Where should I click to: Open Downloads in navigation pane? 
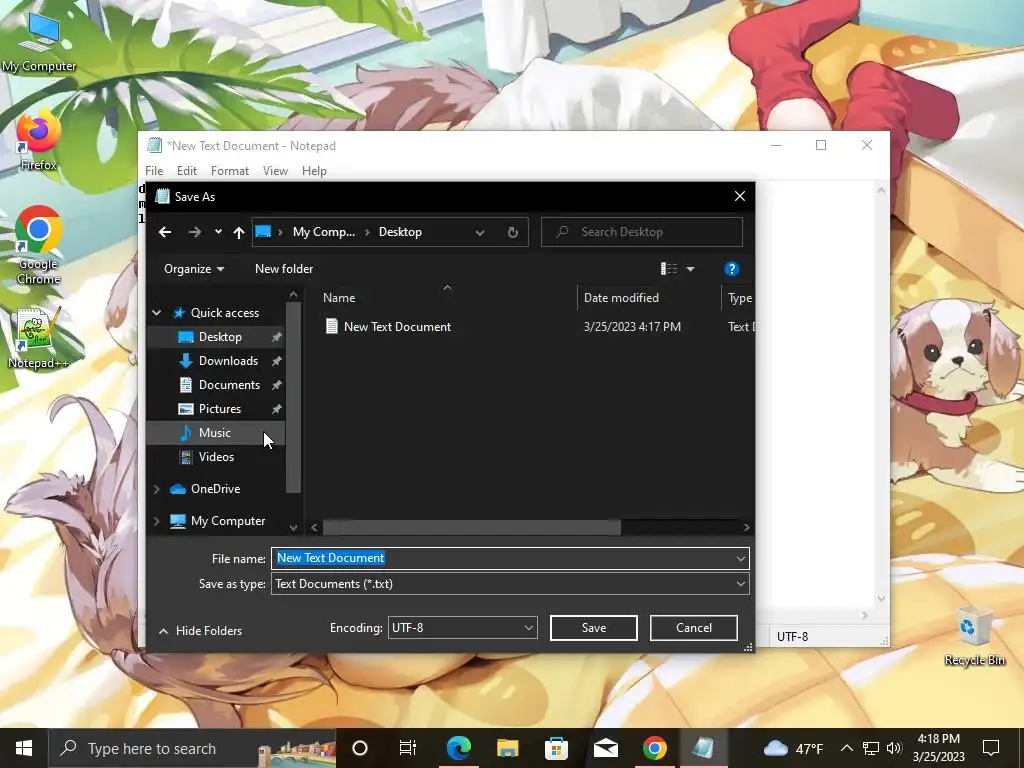click(x=228, y=361)
